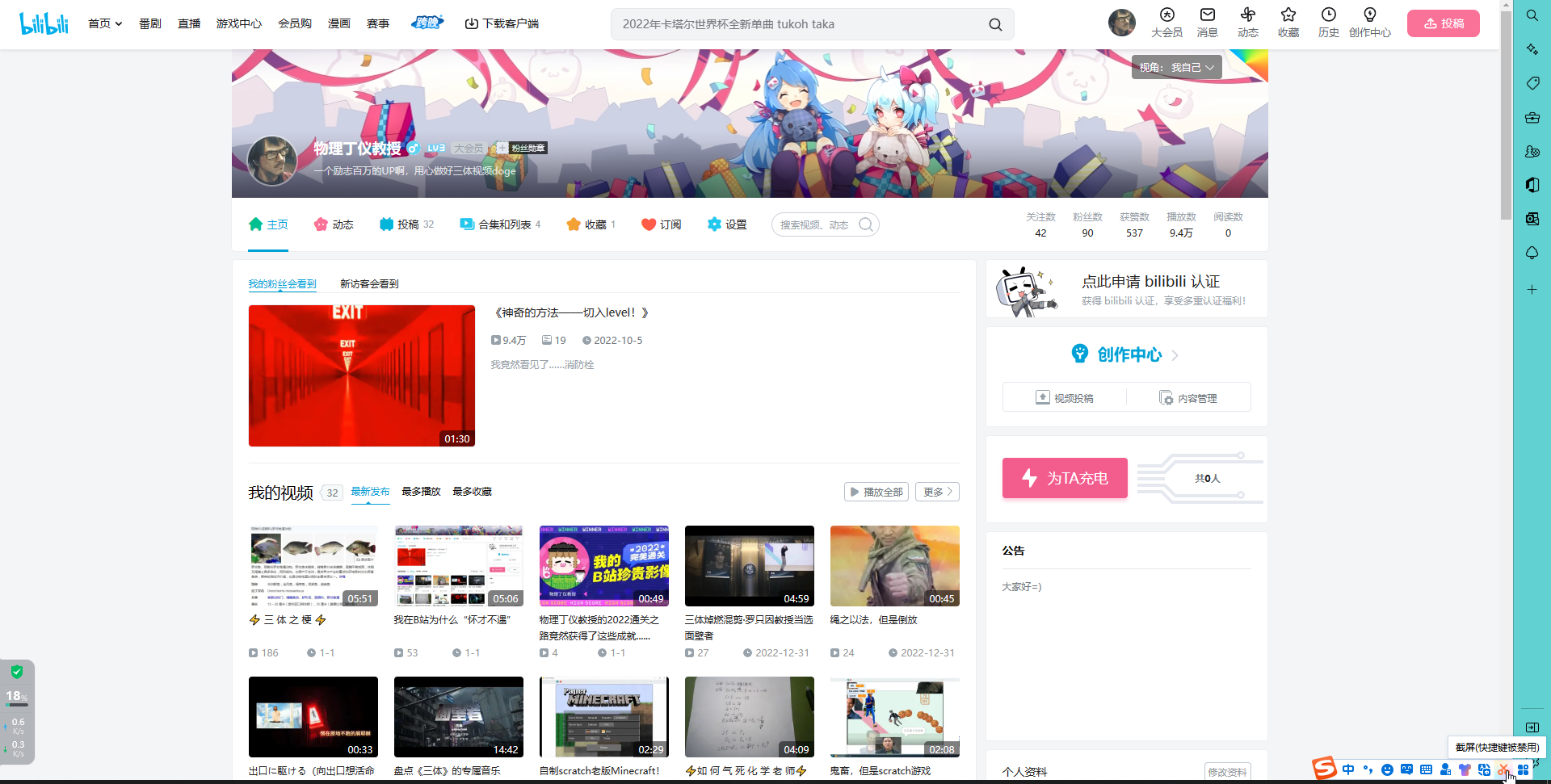
Task: Click the profile search magnifier icon
Action: (865, 224)
